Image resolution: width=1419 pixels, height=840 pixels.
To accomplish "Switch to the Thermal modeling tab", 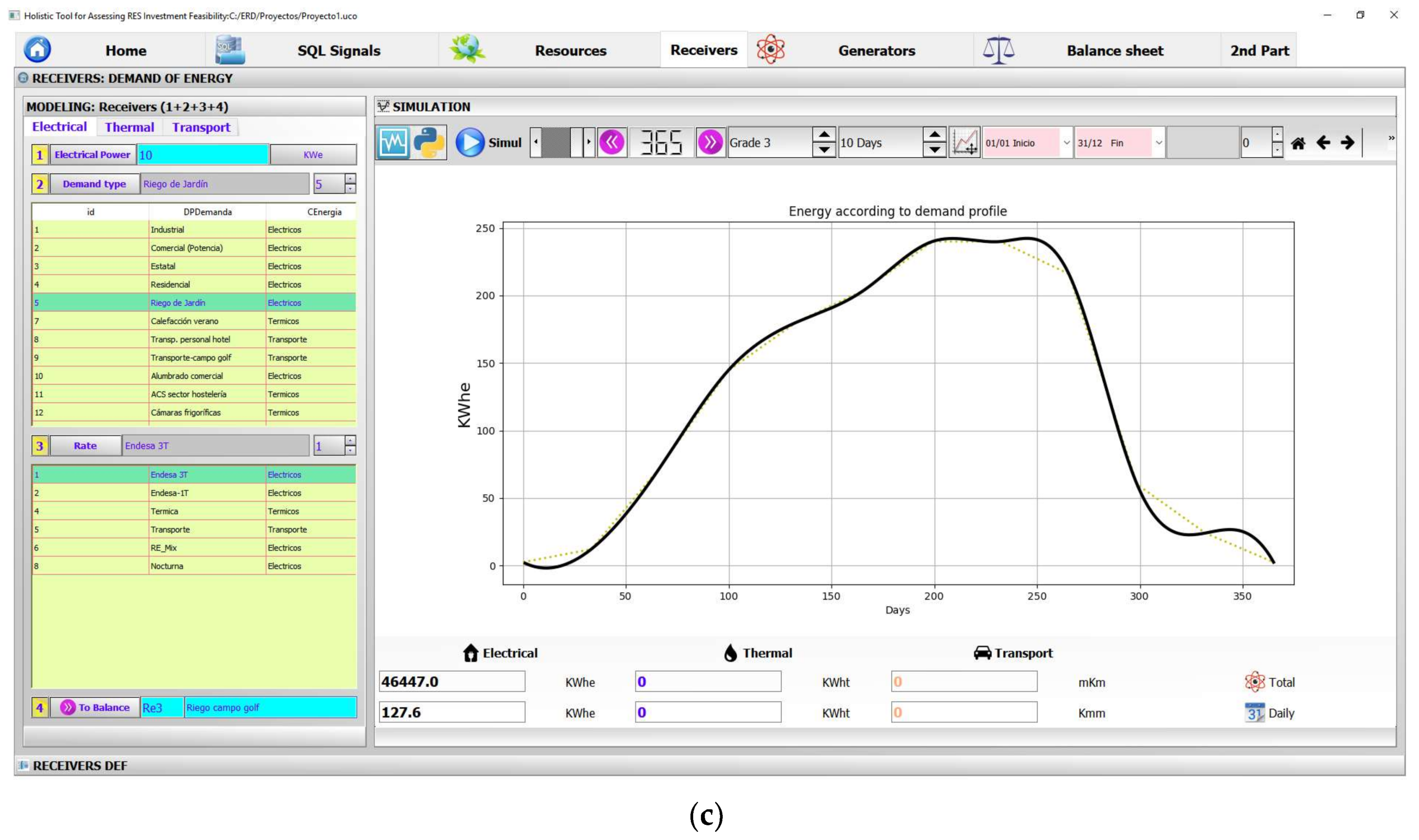I will click(129, 127).
